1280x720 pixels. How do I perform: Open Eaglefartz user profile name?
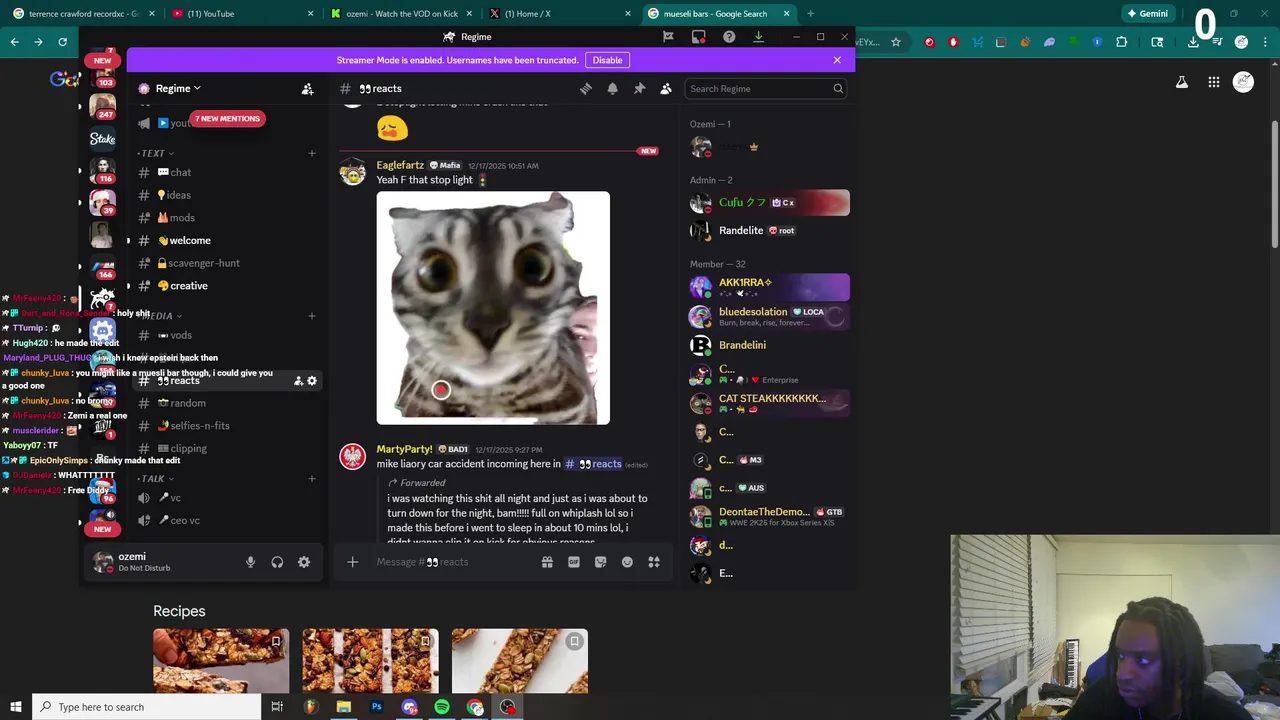(x=400, y=165)
